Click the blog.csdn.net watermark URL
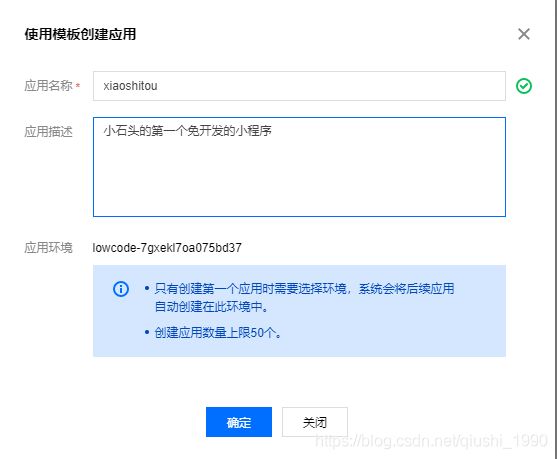Screen dimensions: 557x459 click(431, 441)
